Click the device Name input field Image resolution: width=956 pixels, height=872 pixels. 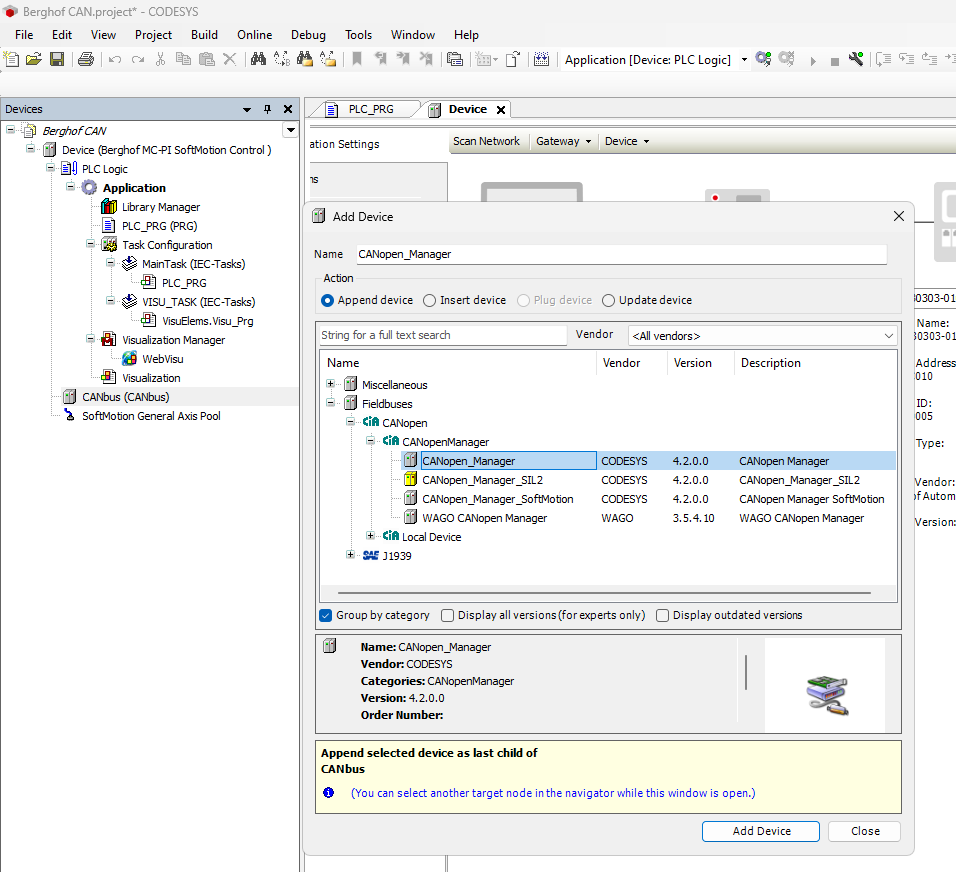tap(621, 254)
